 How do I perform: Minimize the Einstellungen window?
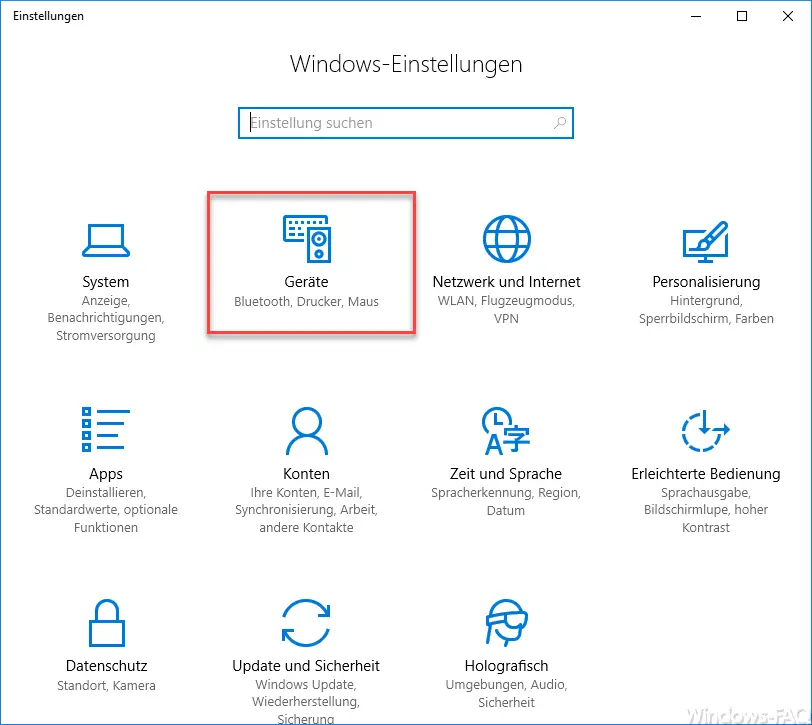[696, 16]
